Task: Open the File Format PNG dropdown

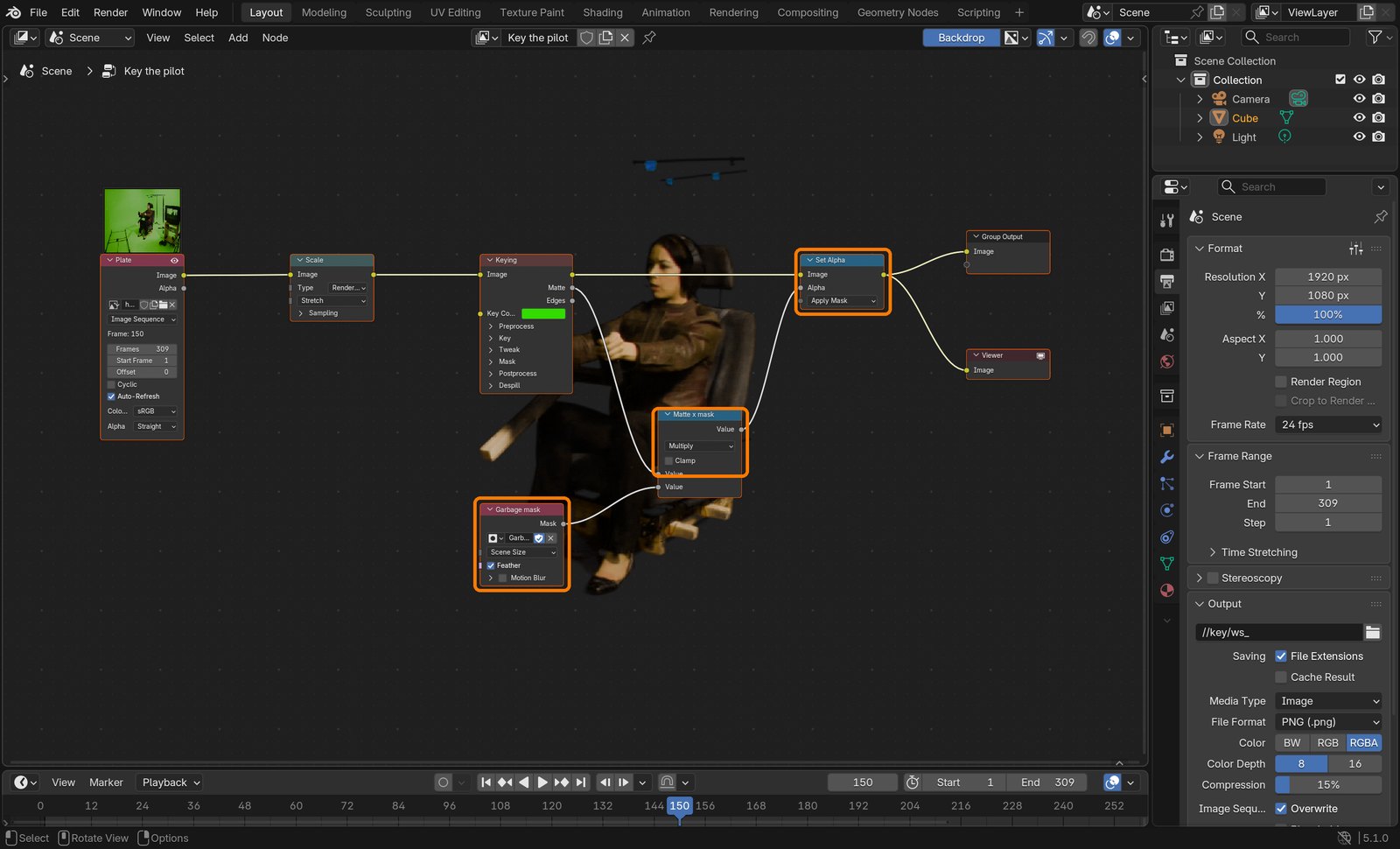Action: [x=1328, y=722]
